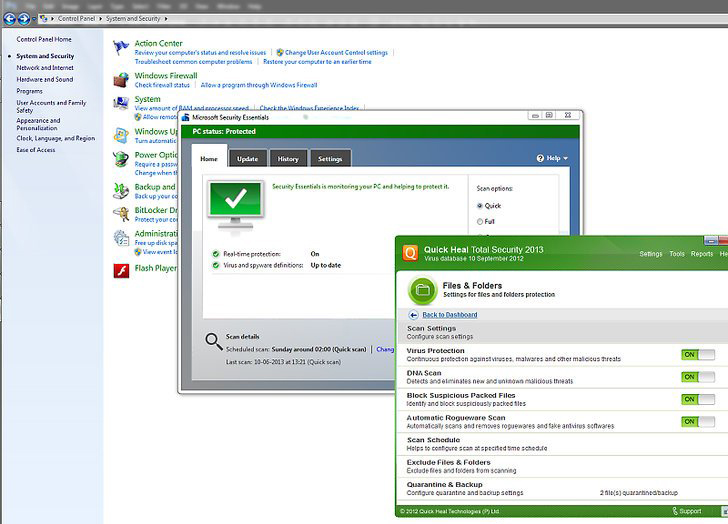Click the BitLocker Drive Encryption key icon
Viewport: 728px width, 524px height.
tap(121, 214)
